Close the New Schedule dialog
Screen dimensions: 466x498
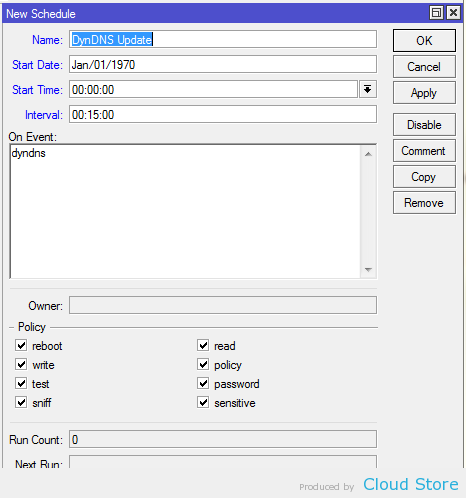point(453,13)
